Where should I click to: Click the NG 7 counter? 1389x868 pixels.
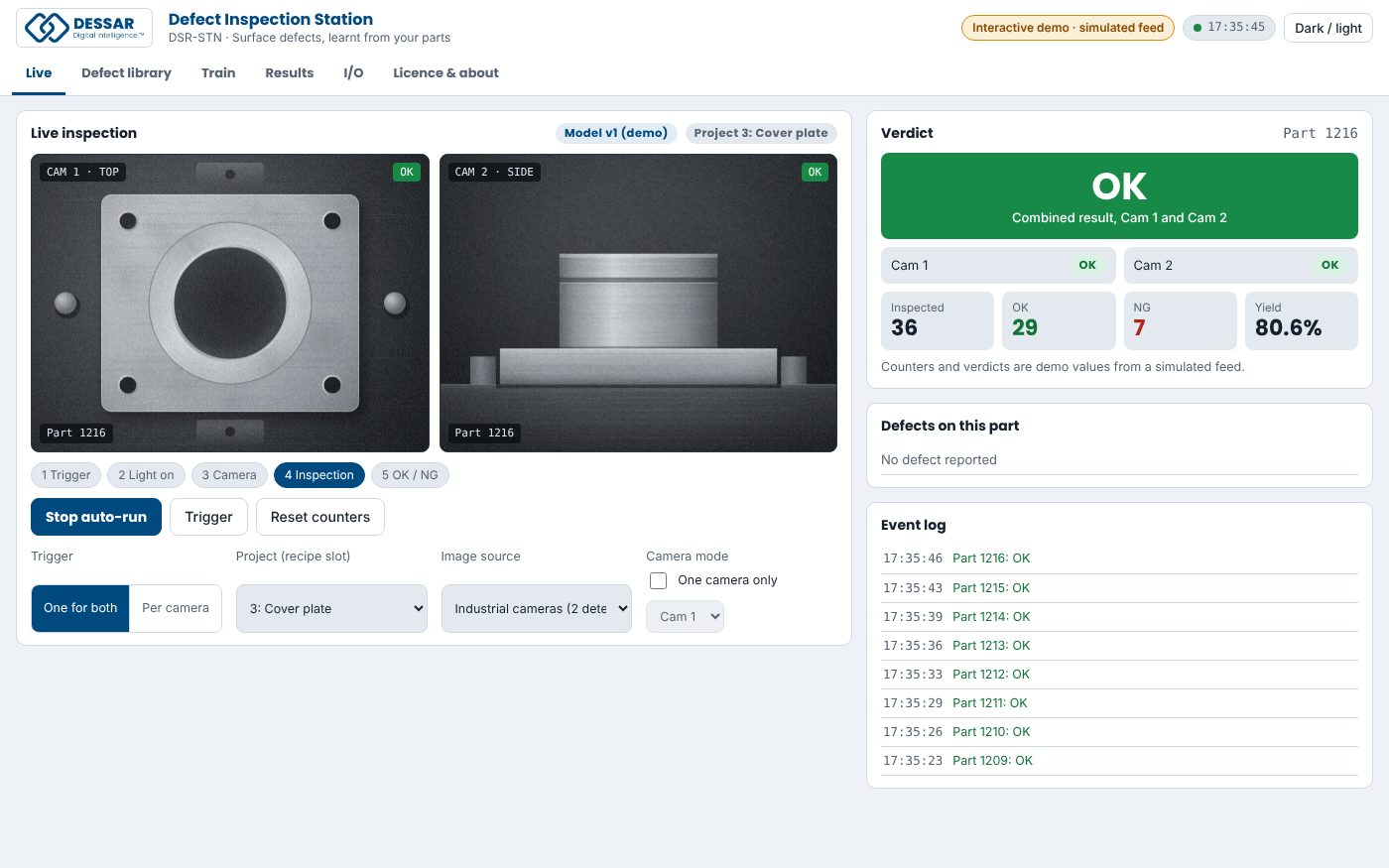[1181, 320]
